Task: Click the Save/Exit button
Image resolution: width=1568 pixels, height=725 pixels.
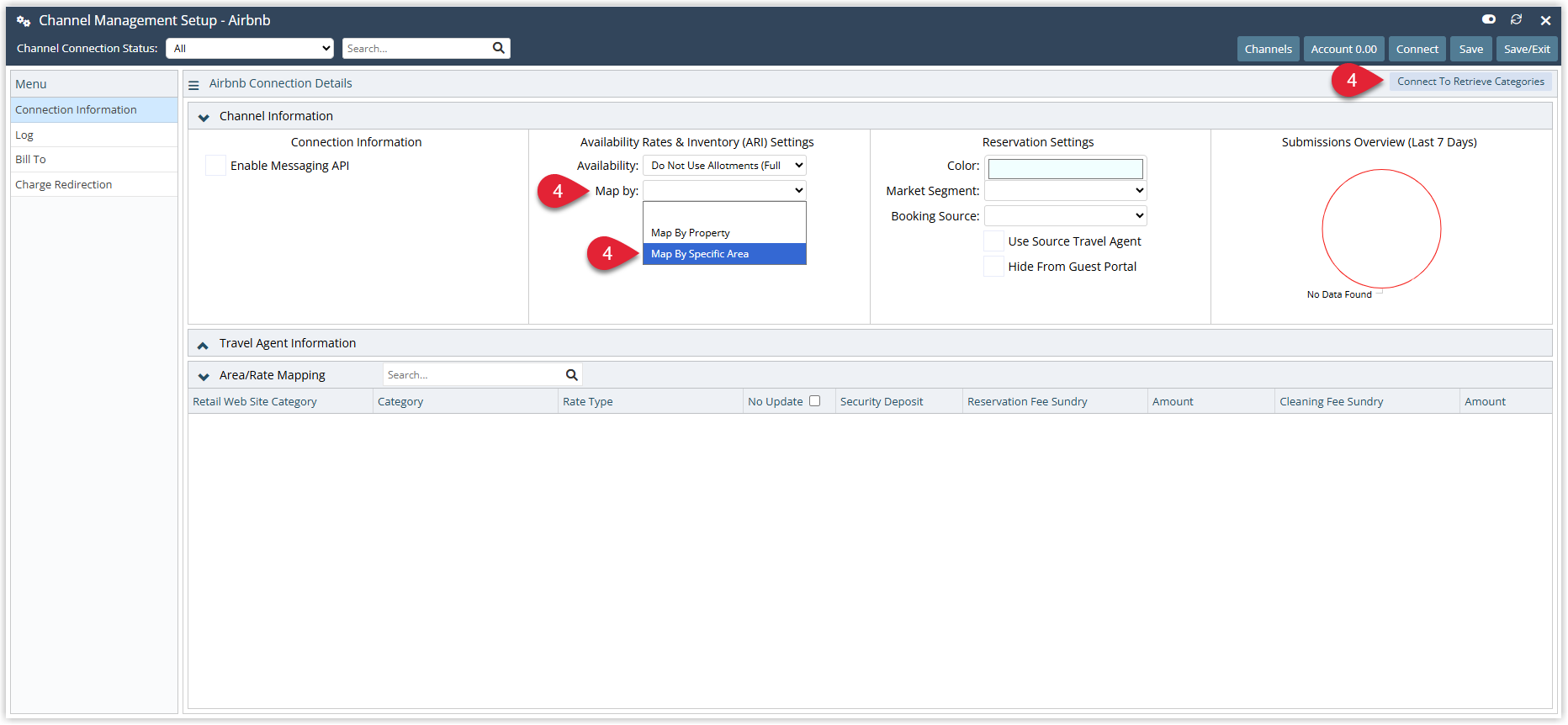Action: tap(1527, 49)
